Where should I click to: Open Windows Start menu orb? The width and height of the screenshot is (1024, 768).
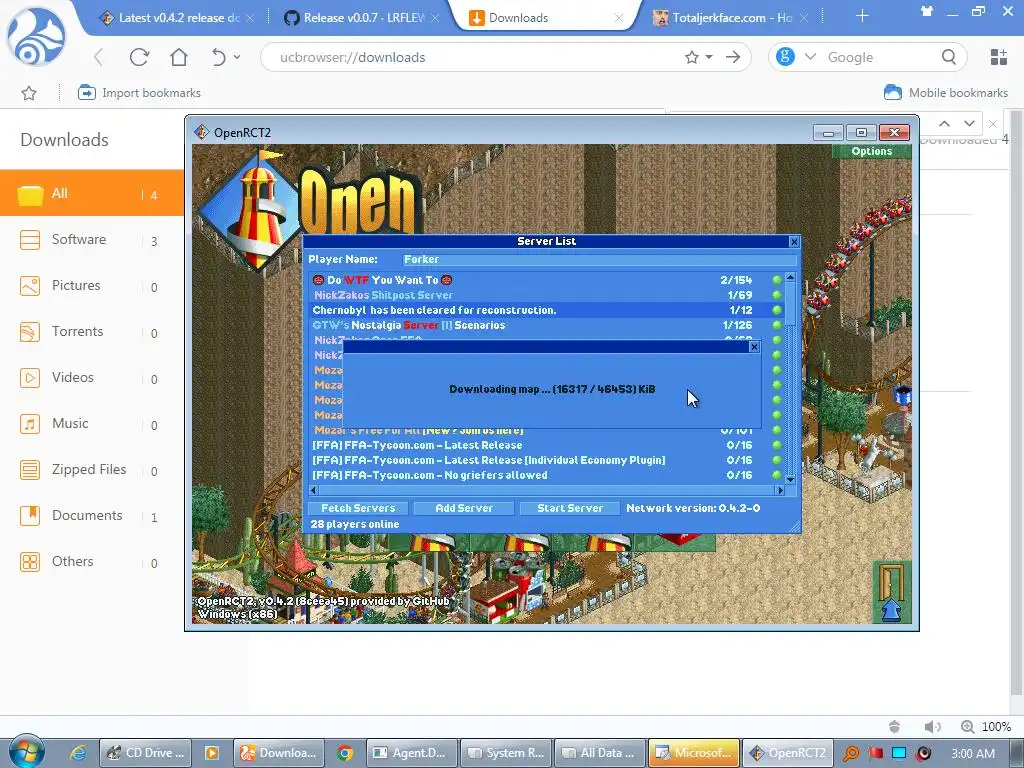pos(26,751)
